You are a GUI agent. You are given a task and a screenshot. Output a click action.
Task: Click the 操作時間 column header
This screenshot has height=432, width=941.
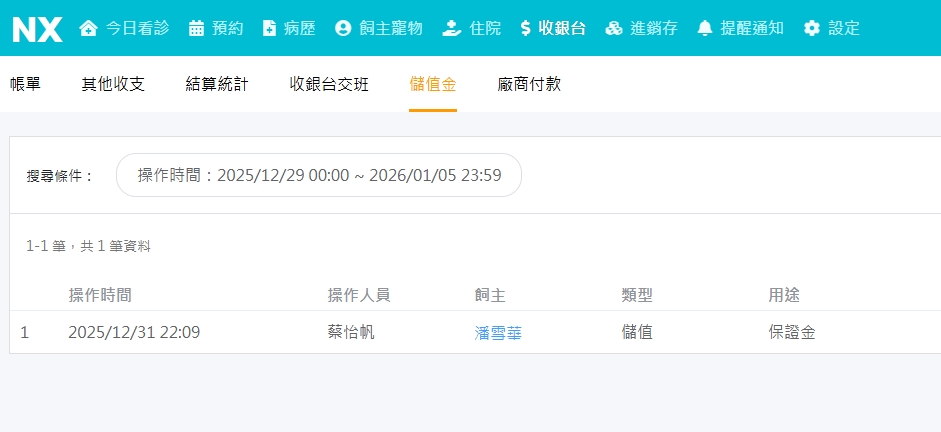click(100, 295)
